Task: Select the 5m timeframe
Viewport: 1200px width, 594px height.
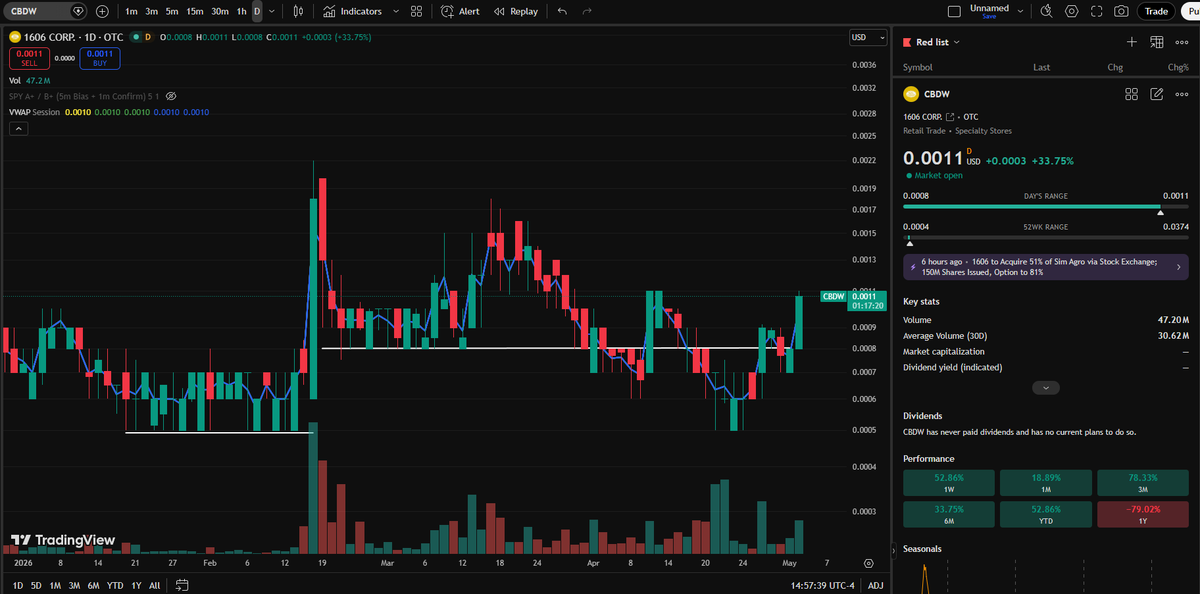Action: 172,11
